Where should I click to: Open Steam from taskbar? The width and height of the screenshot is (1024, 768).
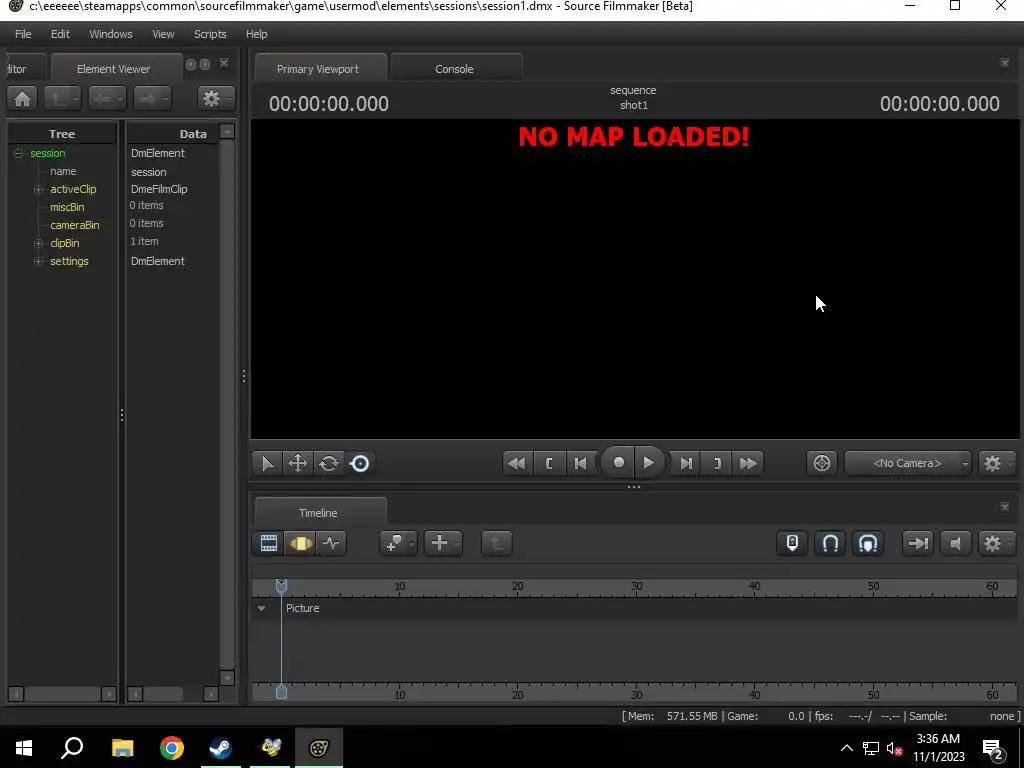coord(221,747)
